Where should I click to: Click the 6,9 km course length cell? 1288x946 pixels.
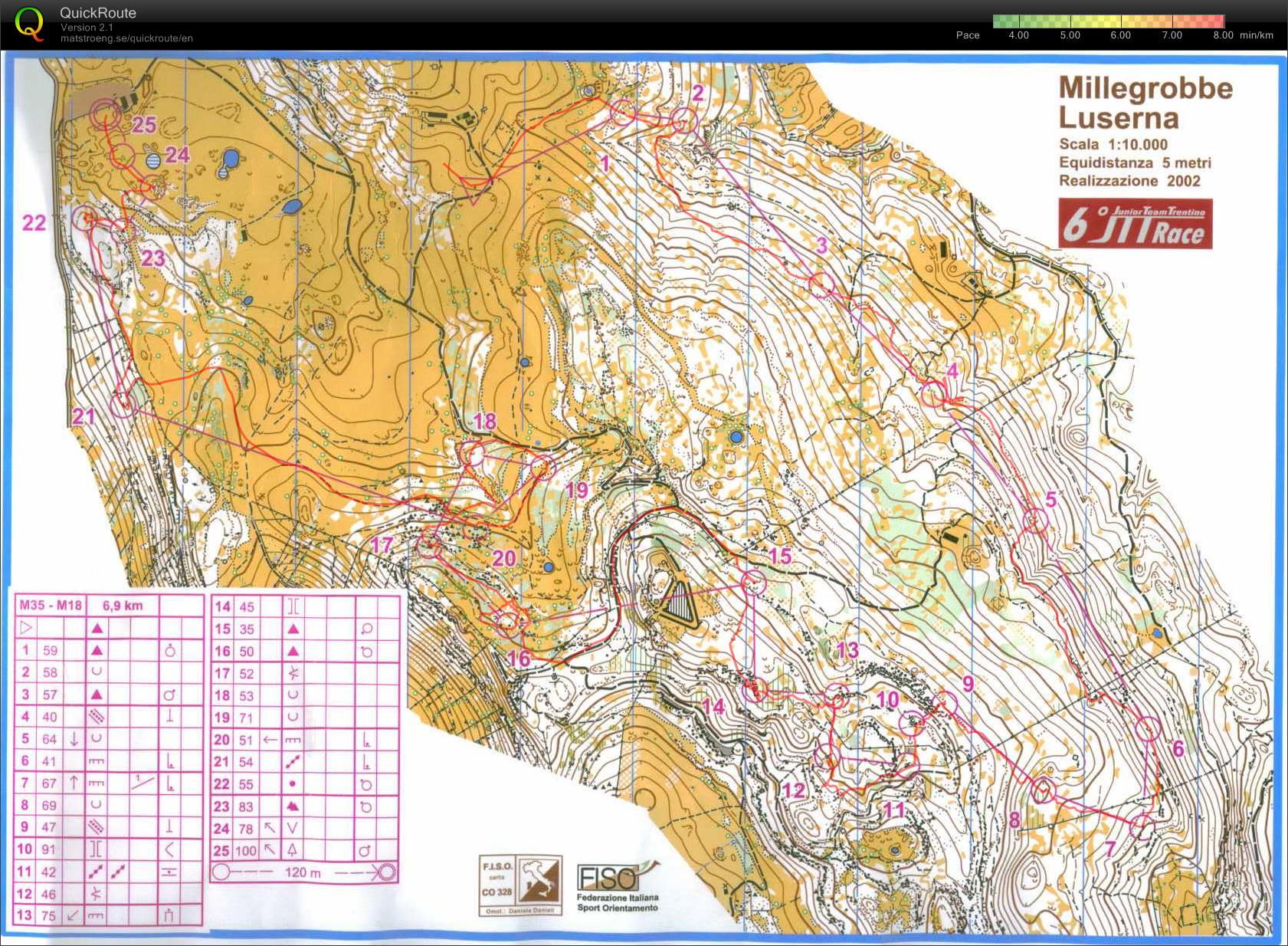123,606
